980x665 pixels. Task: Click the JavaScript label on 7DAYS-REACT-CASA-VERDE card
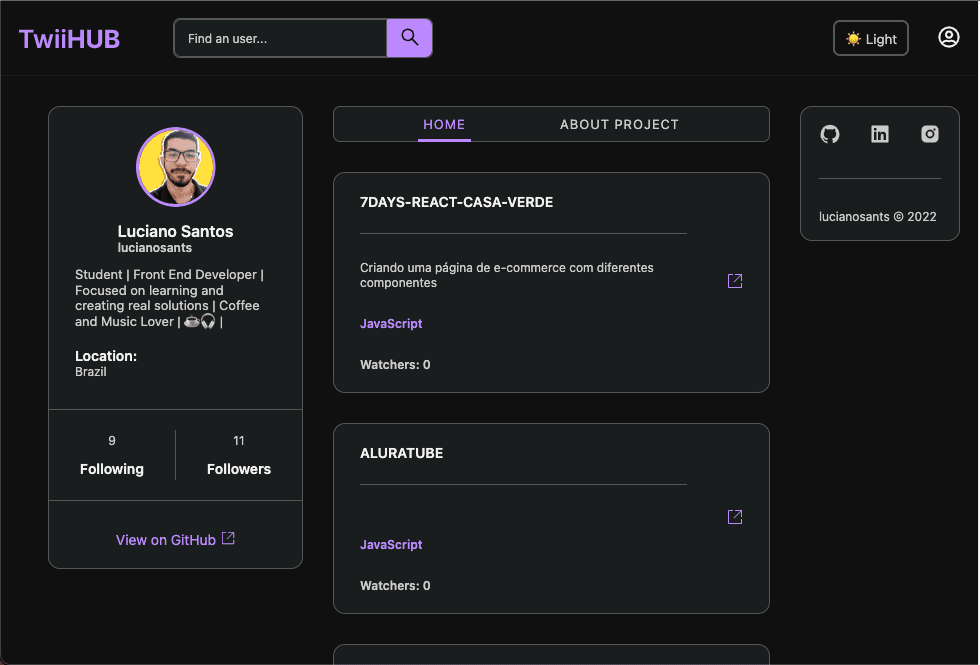click(391, 323)
